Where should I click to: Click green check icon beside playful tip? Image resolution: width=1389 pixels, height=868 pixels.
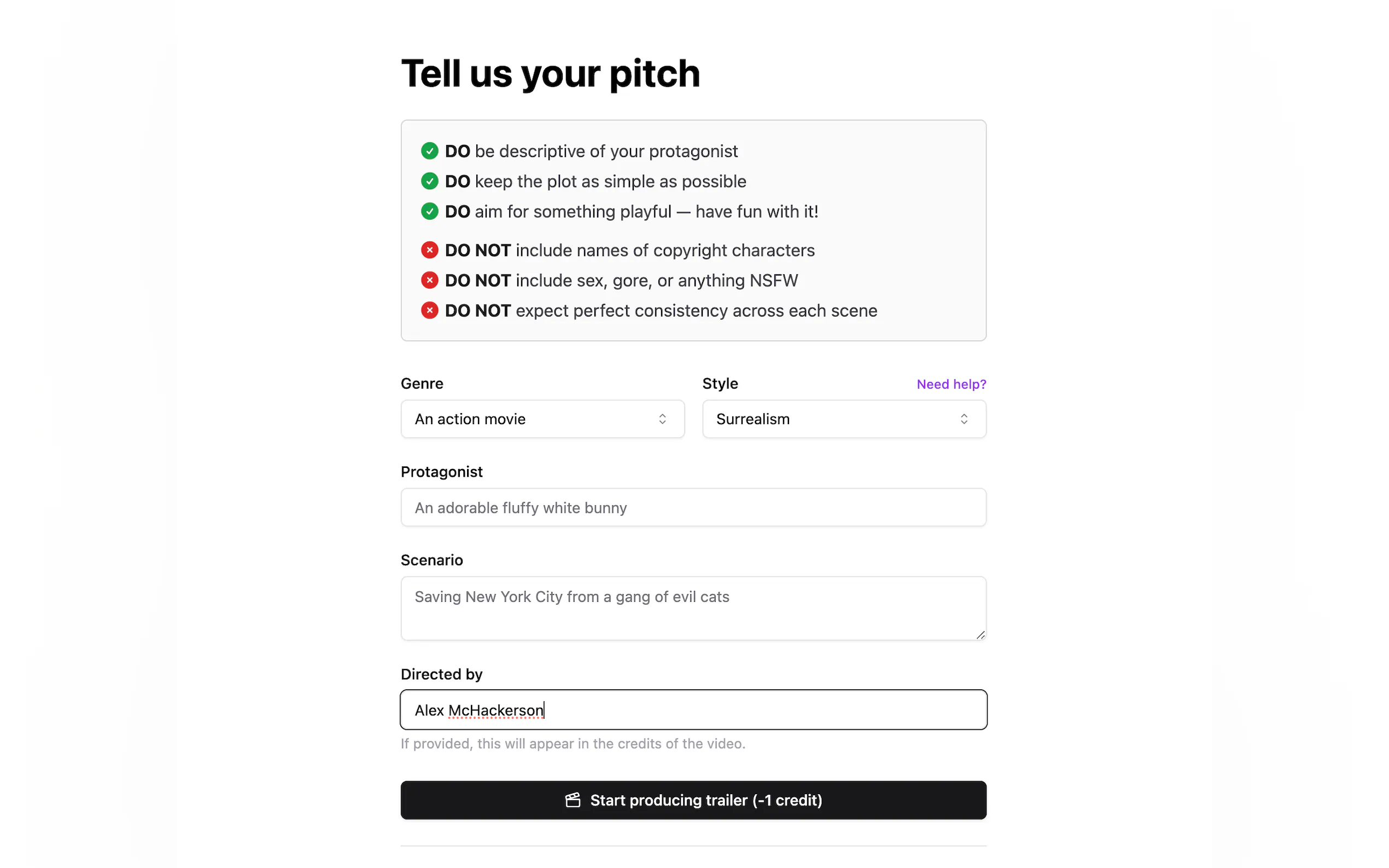pos(429,211)
